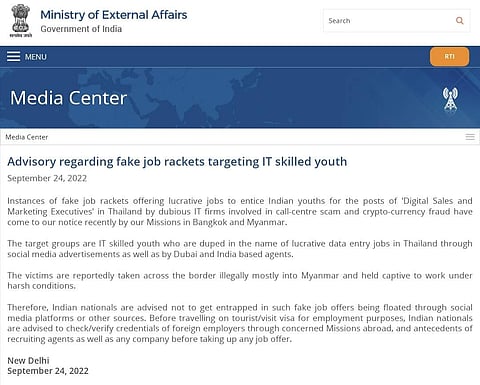The height and width of the screenshot is (385, 480).
Task: Select the MENU label in navigation bar
Action: [36, 57]
